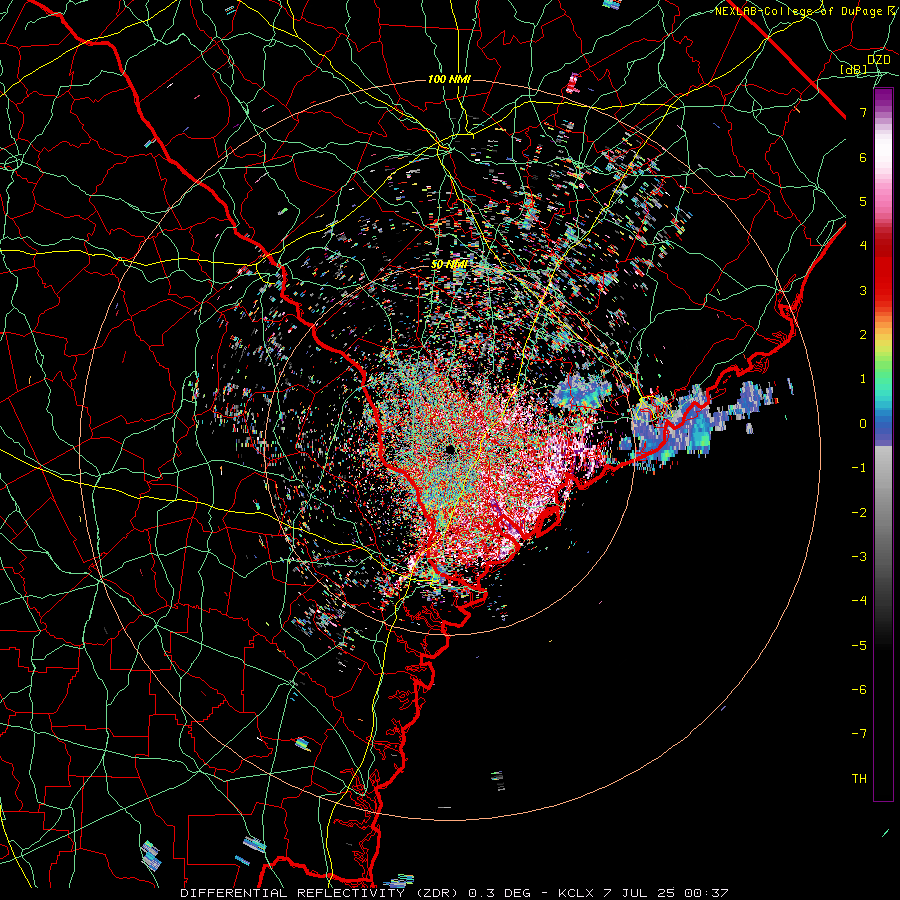Click the "-5" value on the color scale
Screen dimensions: 900x900
point(859,646)
